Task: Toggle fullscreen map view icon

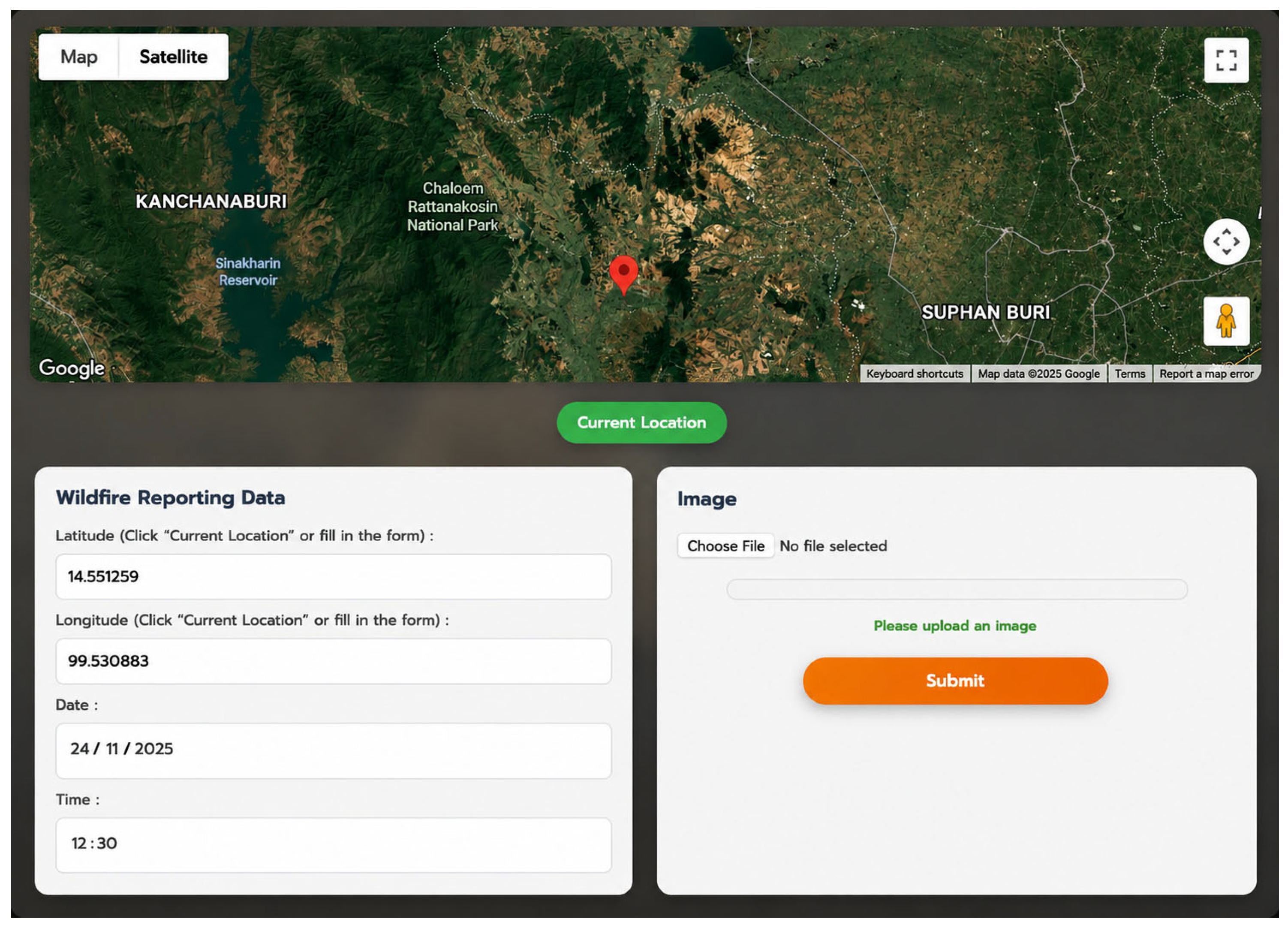Action: point(1226,60)
